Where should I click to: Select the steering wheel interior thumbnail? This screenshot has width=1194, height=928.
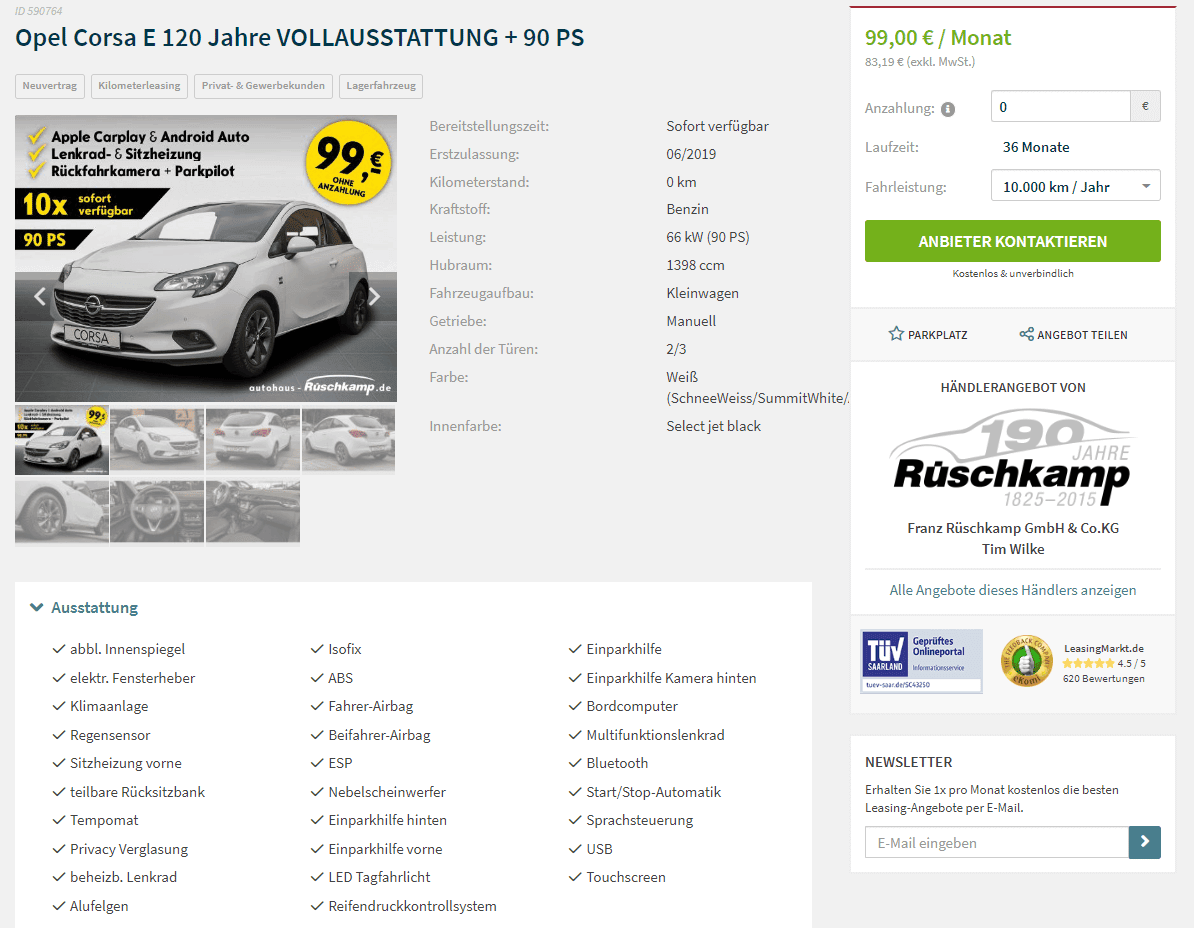(157, 511)
